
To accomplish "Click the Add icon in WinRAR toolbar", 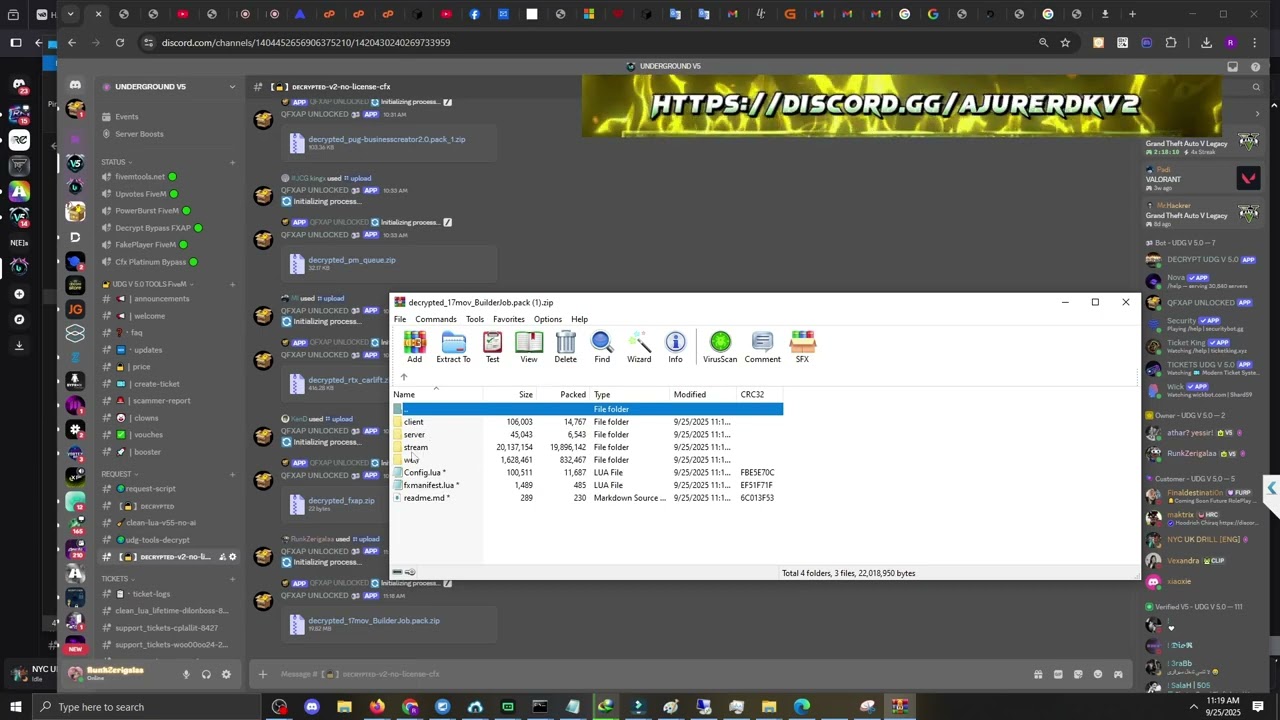I will point(414,347).
